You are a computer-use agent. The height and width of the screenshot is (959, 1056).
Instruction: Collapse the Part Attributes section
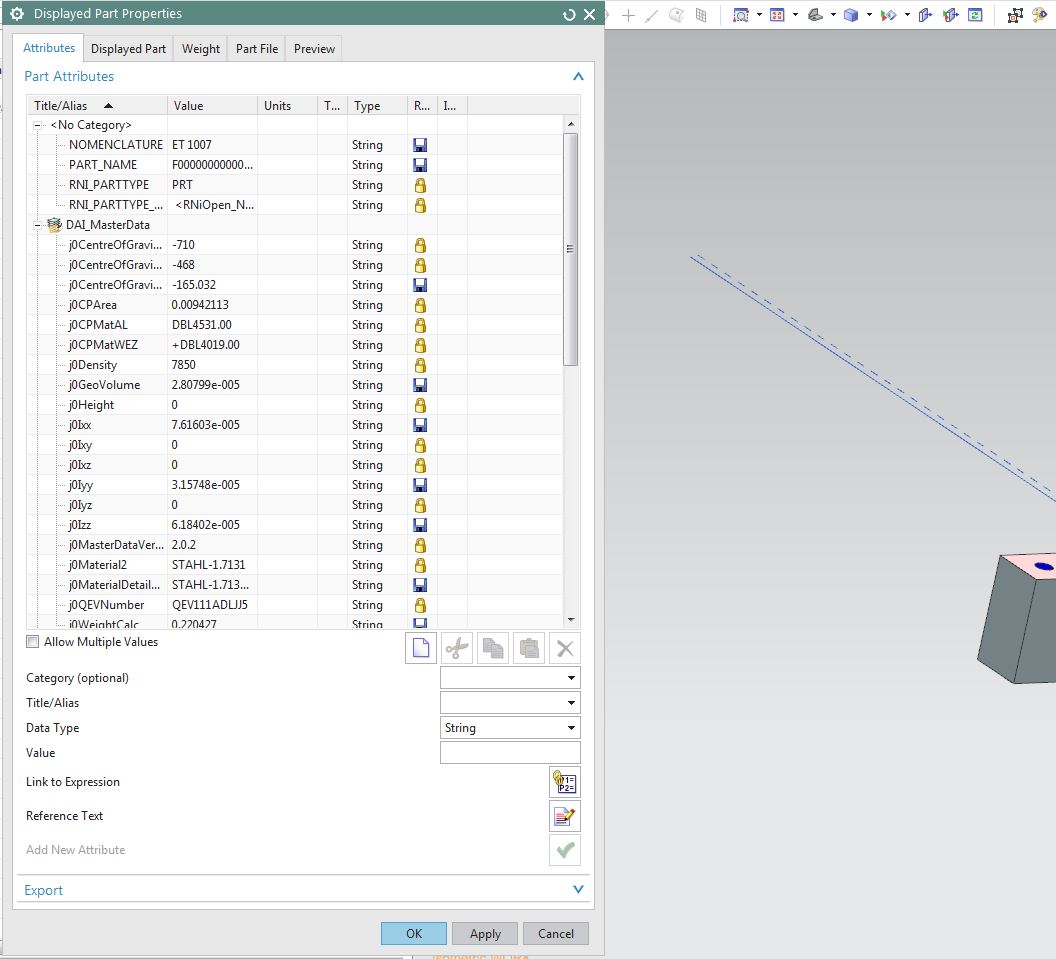click(578, 76)
